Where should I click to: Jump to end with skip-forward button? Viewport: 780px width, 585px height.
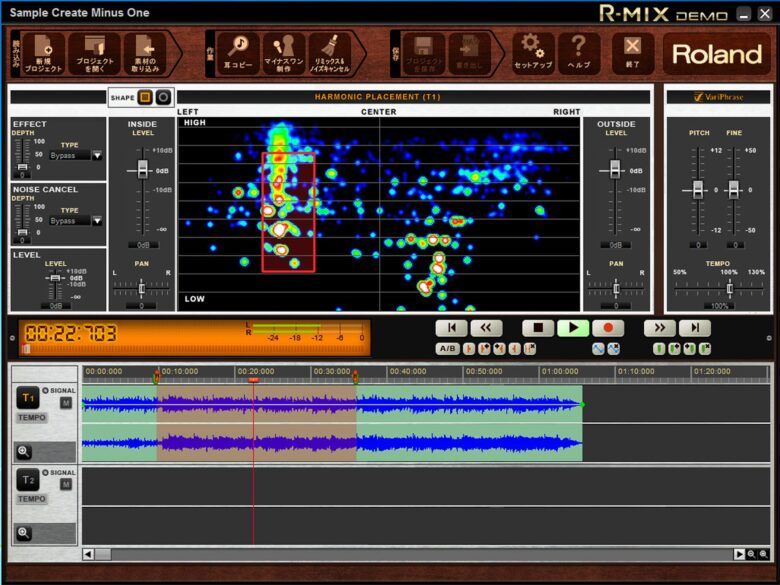coord(695,328)
